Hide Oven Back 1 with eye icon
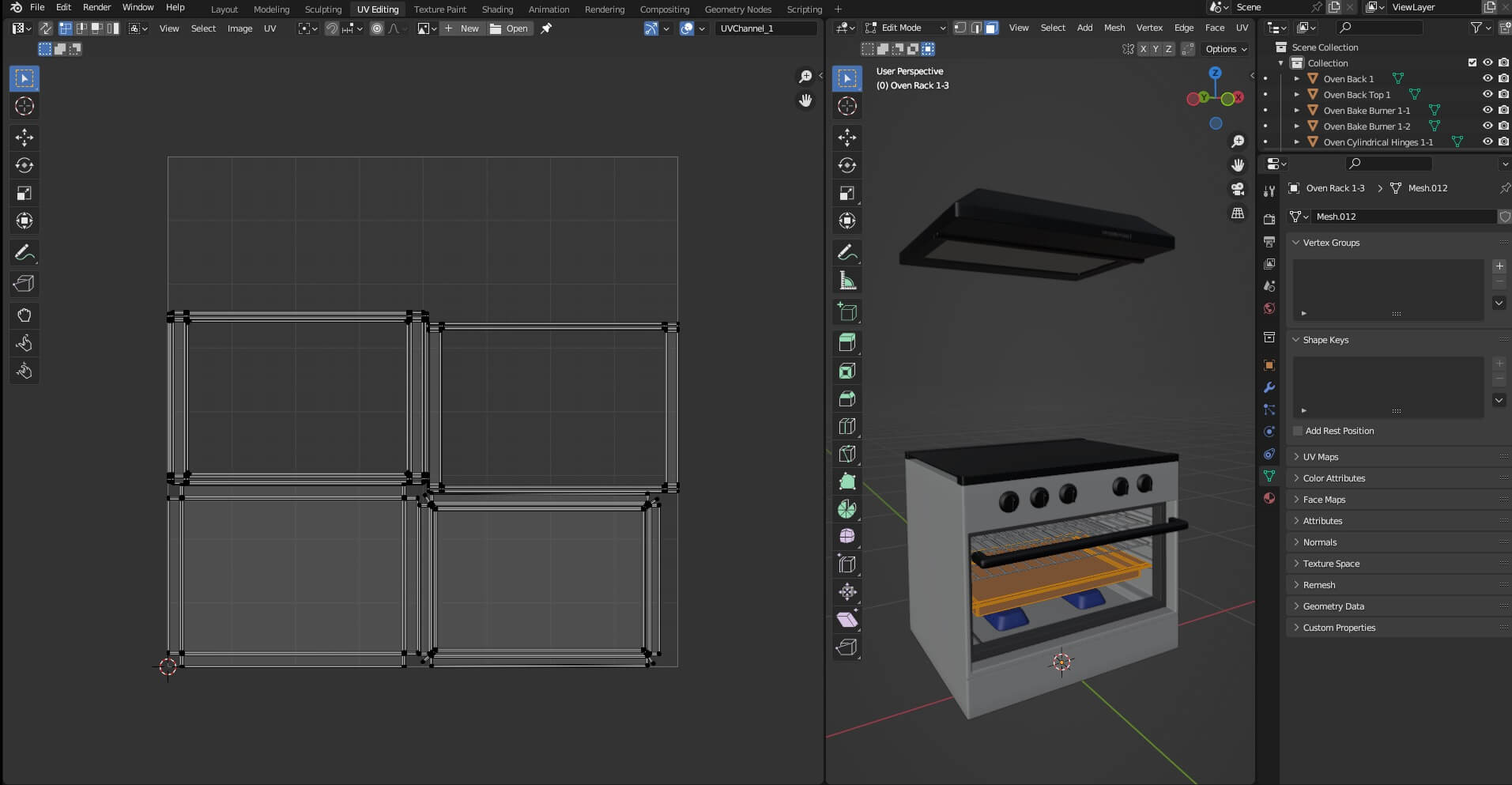This screenshot has height=785, width=1512. click(1487, 78)
